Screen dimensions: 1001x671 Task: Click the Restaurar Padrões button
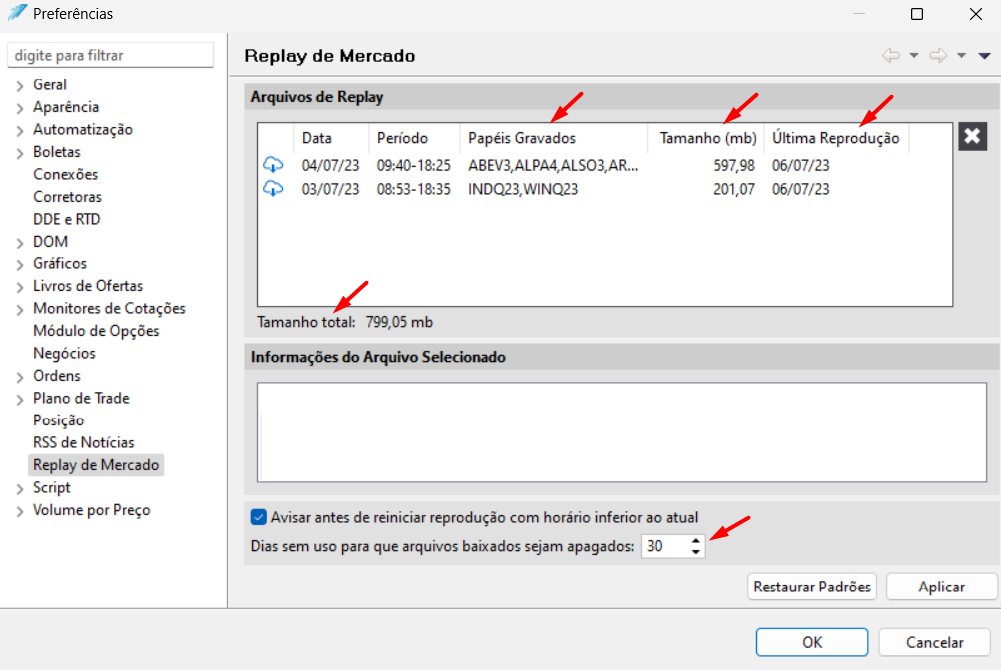pos(811,587)
